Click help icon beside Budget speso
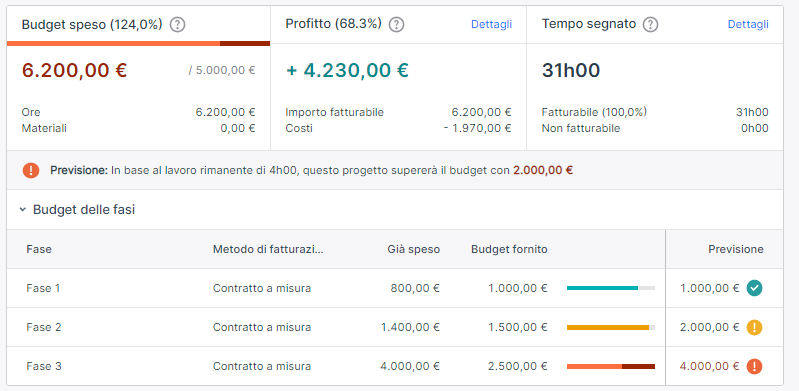The height and width of the screenshot is (391, 799). 177,24
